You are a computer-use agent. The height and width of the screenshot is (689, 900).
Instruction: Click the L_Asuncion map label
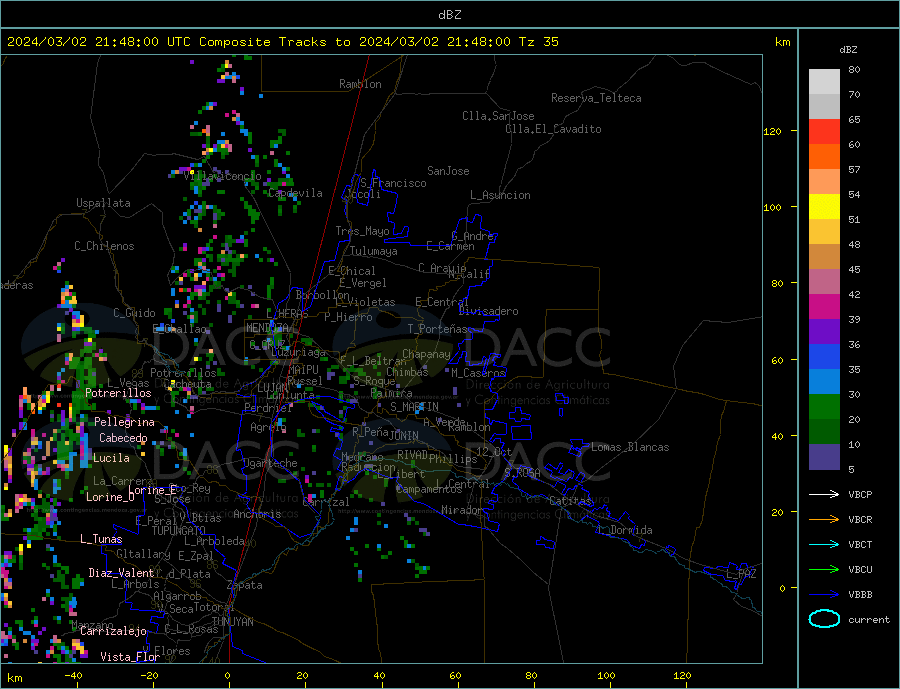pos(500,195)
